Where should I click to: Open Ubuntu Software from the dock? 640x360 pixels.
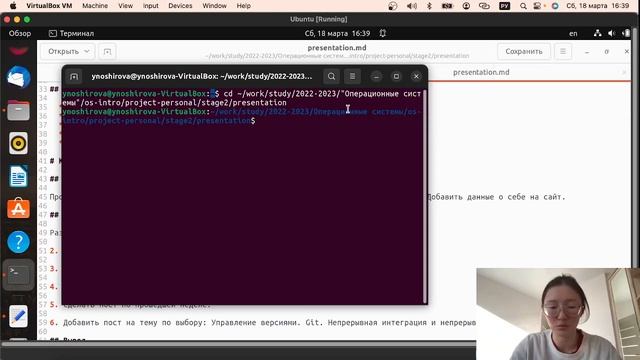18,209
